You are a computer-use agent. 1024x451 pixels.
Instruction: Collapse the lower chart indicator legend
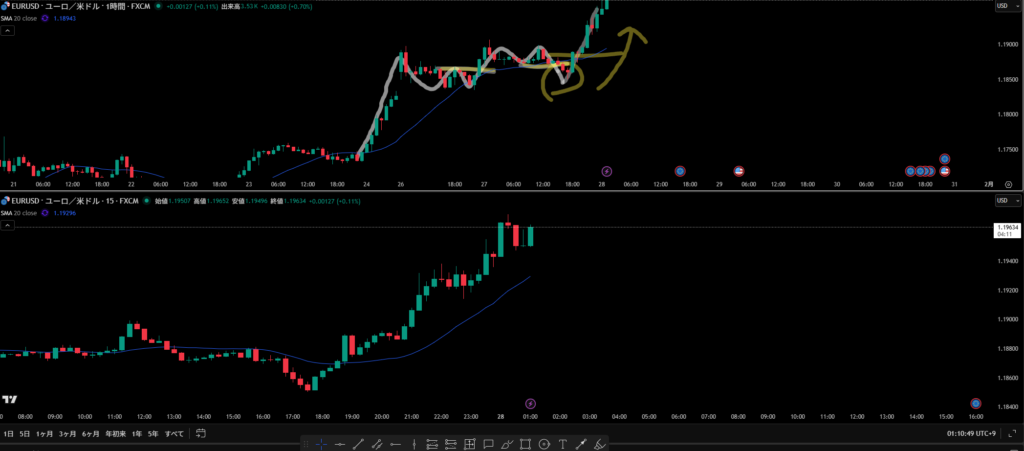coord(8,227)
